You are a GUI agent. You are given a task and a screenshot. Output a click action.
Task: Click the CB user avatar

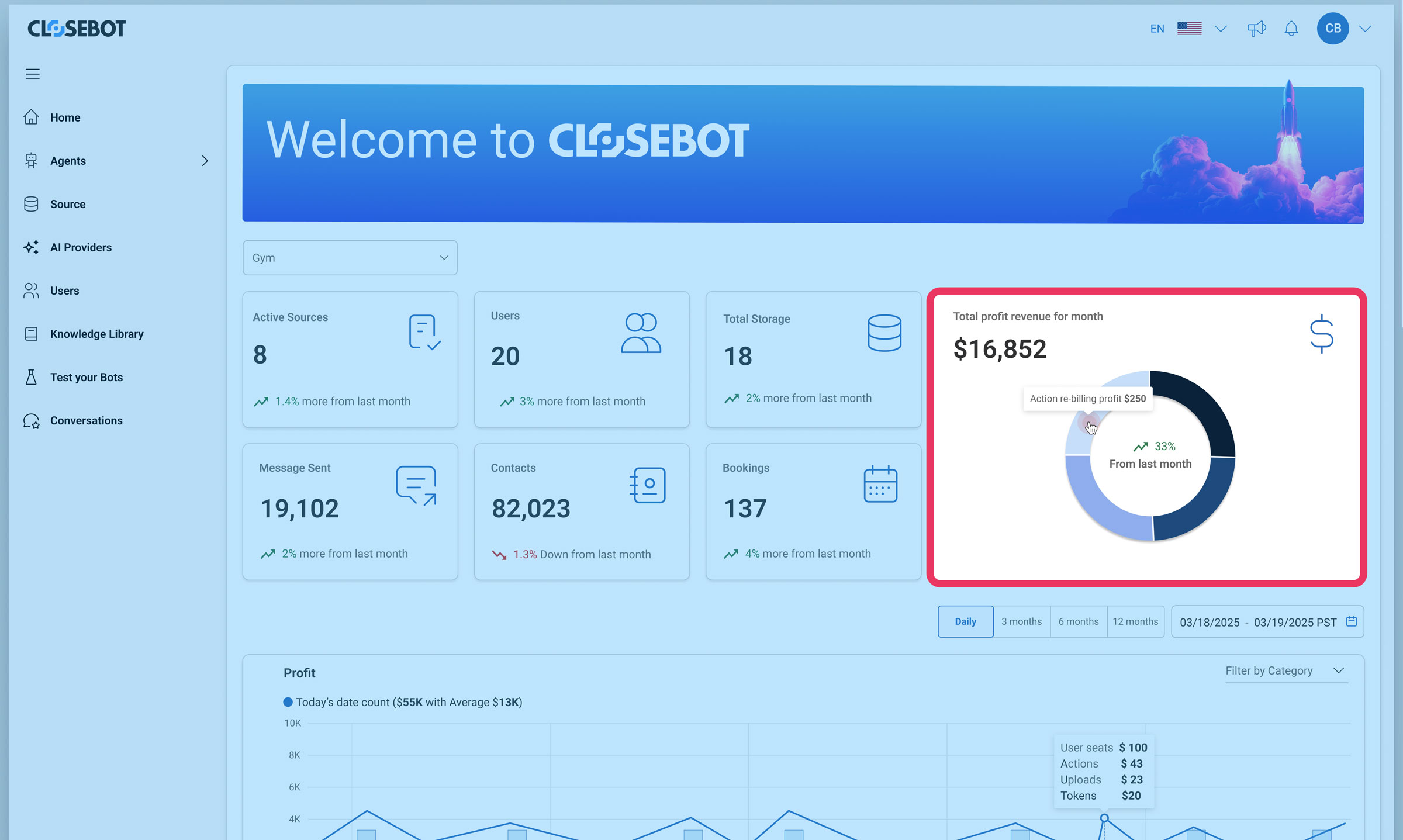tap(1333, 28)
